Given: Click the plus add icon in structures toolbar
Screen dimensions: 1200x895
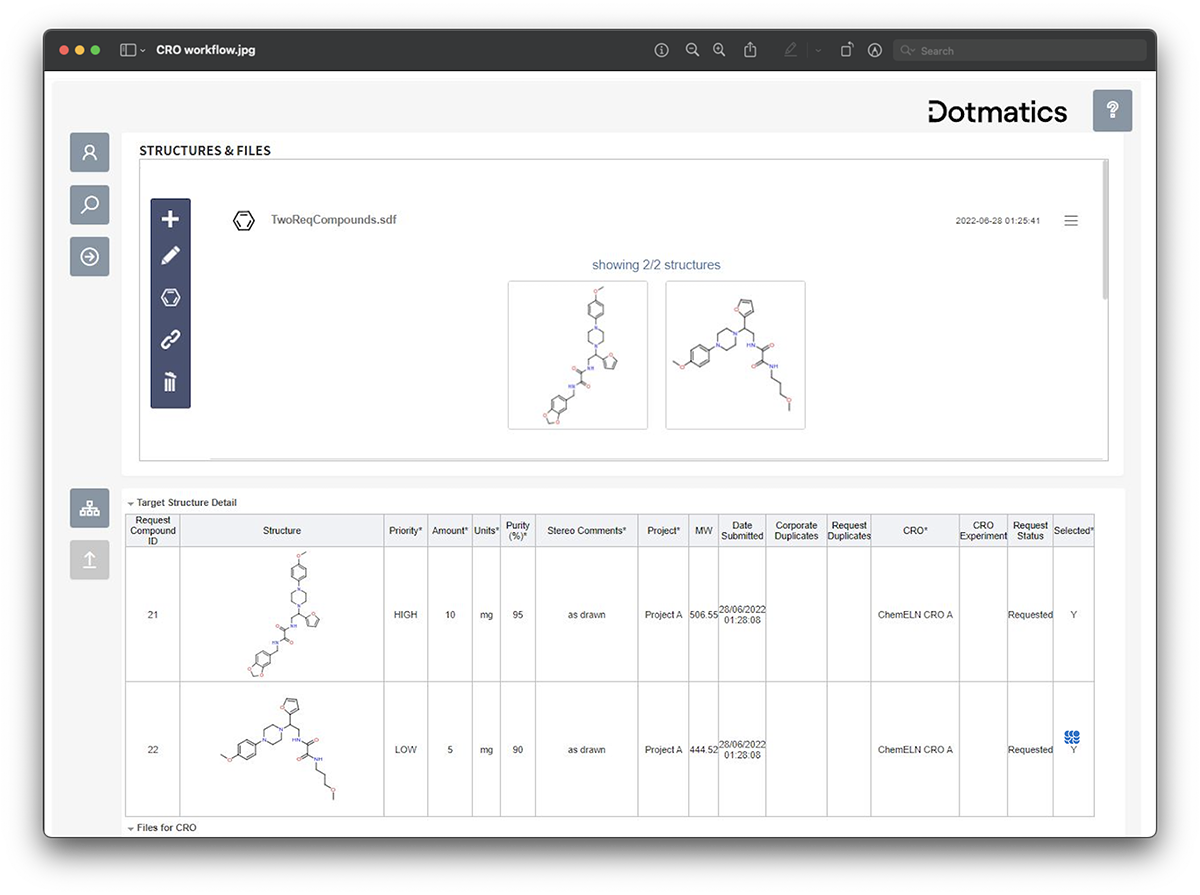Looking at the screenshot, I should coord(170,219).
